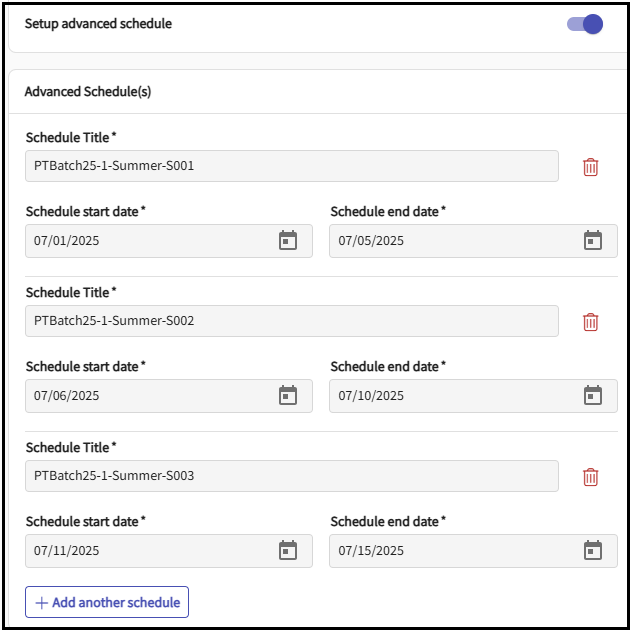Edit the PTBatch25-1-Summer-S001 title field
The height and width of the screenshot is (630, 630).
point(290,166)
